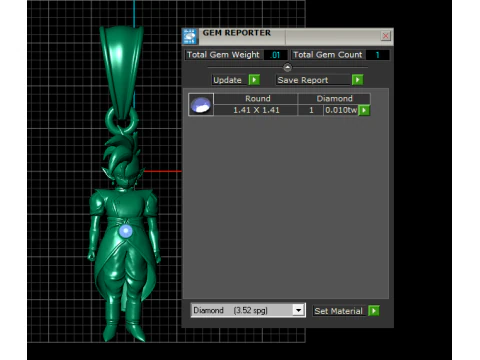The image size is (480, 360).
Task: Click the Gem Reporter logo icon
Action: (190, 36)
